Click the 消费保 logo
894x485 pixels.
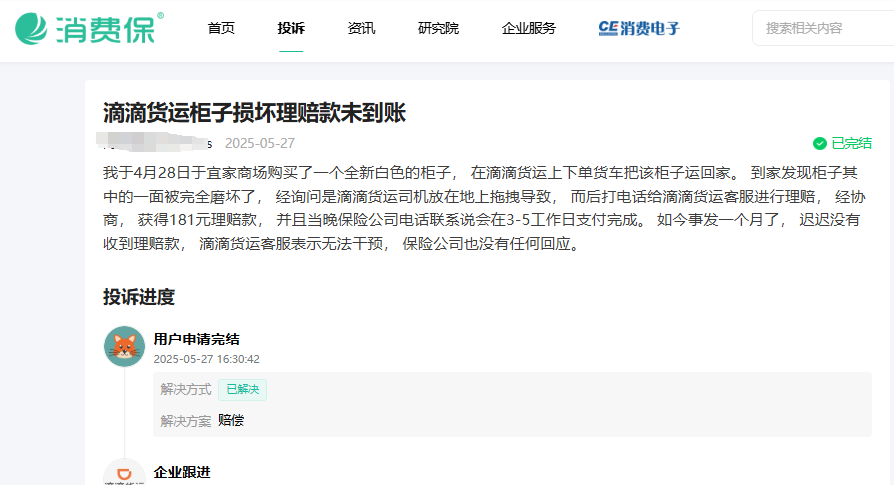[x=89, y=28]
